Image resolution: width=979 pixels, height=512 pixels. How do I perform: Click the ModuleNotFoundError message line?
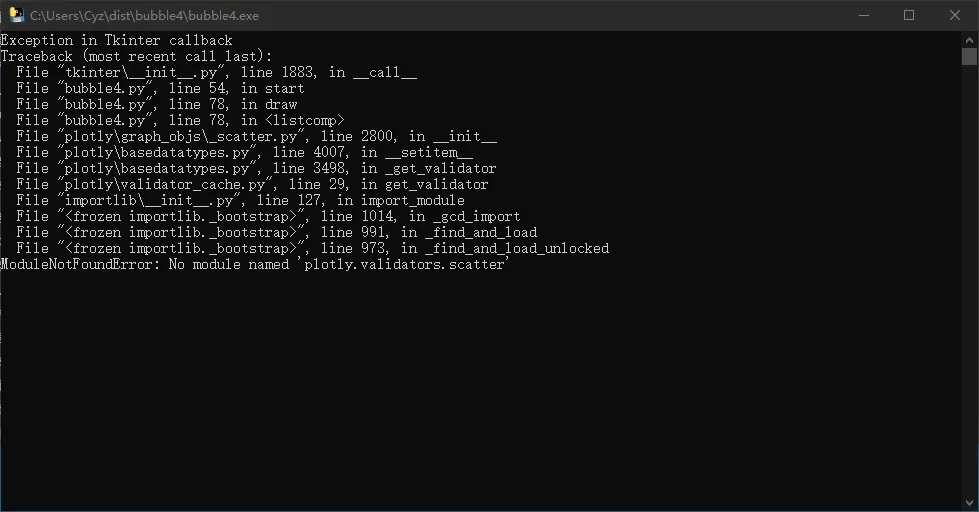254,264
